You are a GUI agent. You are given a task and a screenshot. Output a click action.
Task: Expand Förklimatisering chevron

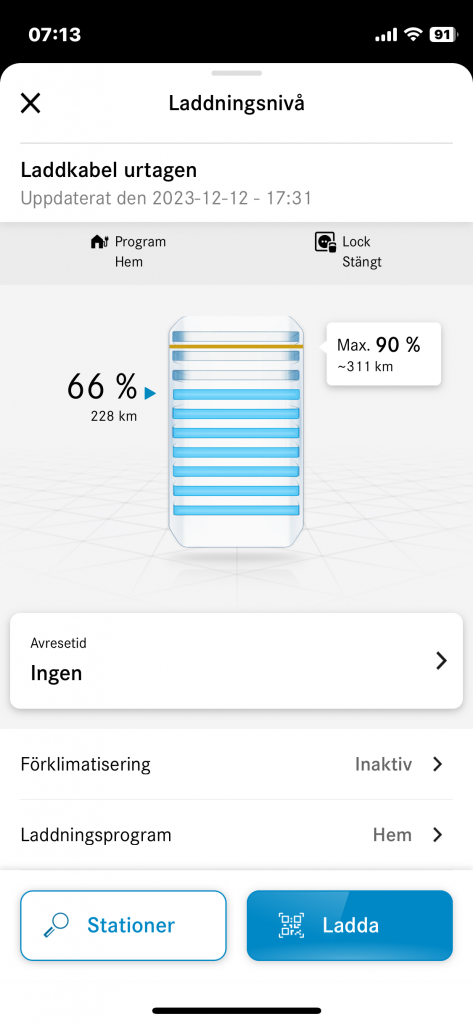(438, 764)
